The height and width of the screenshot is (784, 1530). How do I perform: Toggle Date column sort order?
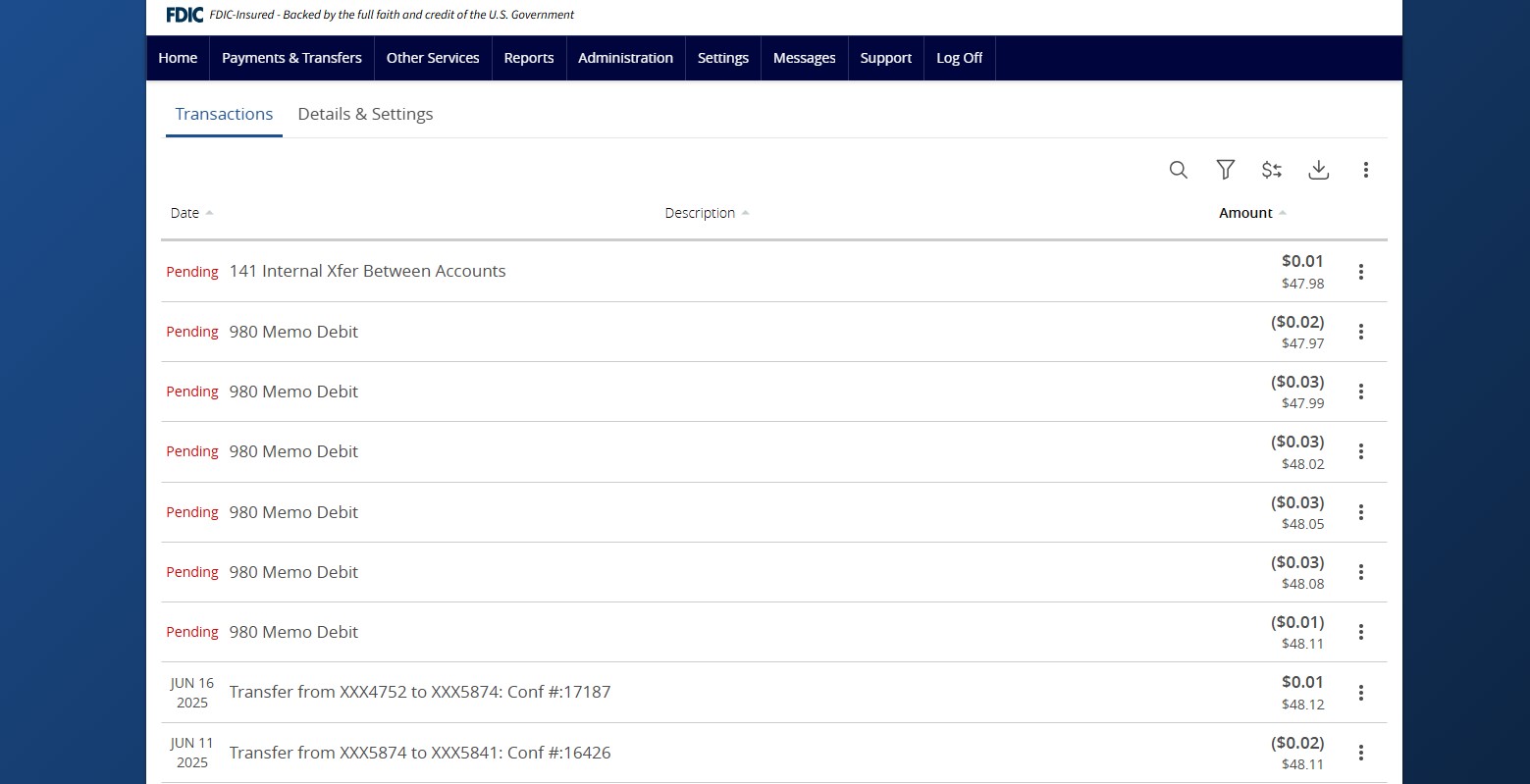coord(191,213)
